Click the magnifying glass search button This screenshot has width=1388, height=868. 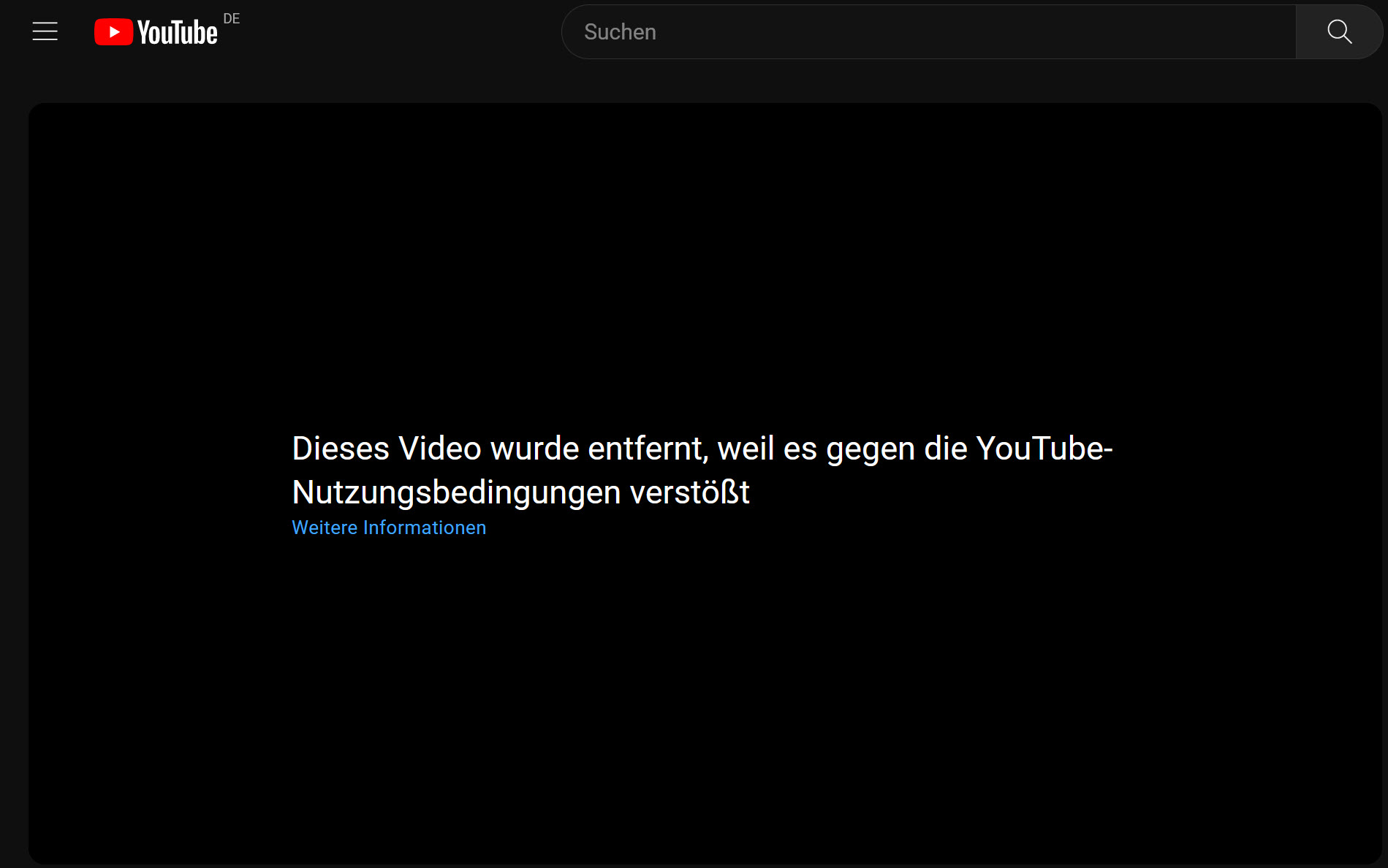(x=1339, y=32)
